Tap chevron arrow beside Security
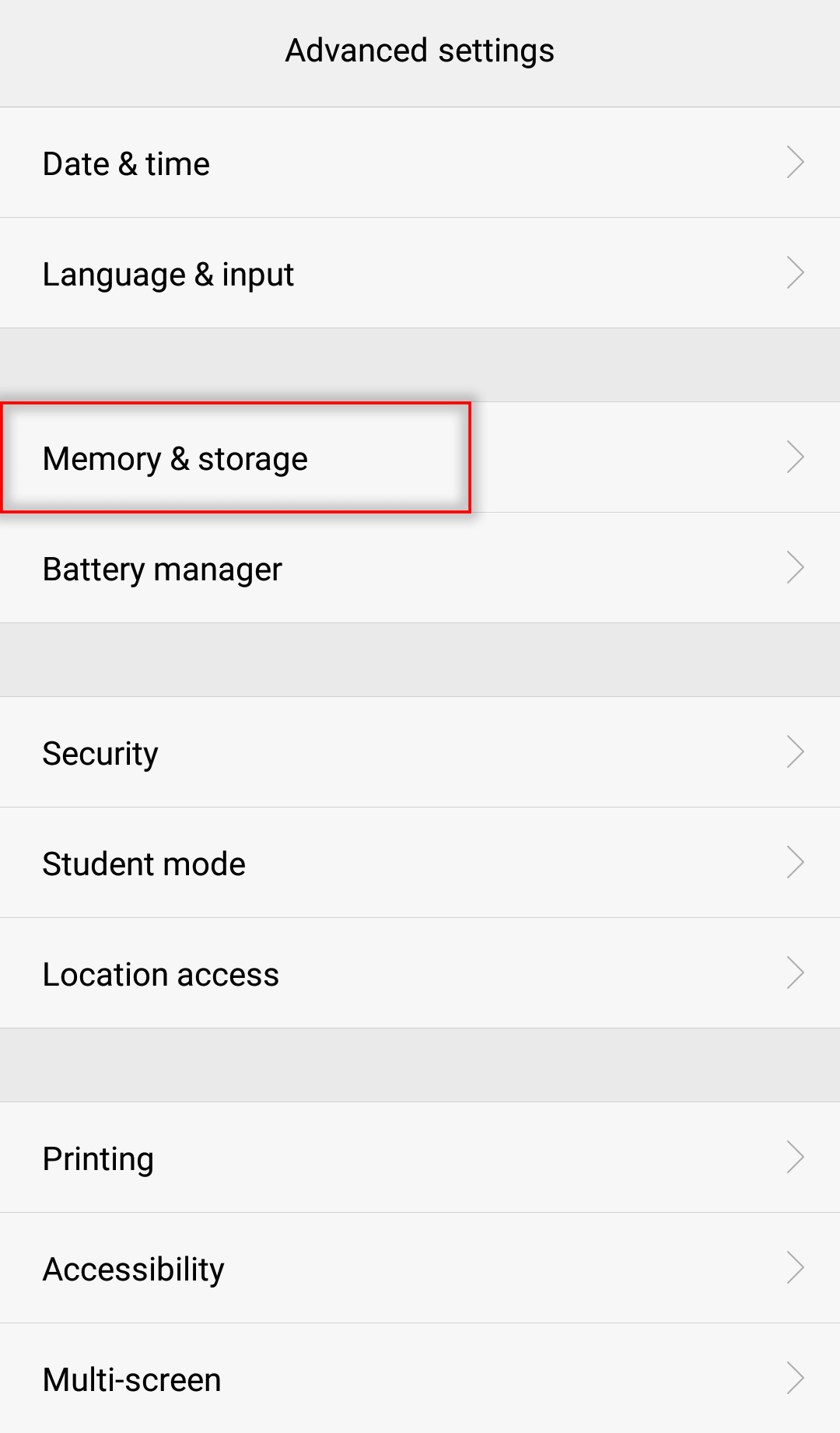The width and height of the screenshot is (840, 1433). tap(795, 752)
